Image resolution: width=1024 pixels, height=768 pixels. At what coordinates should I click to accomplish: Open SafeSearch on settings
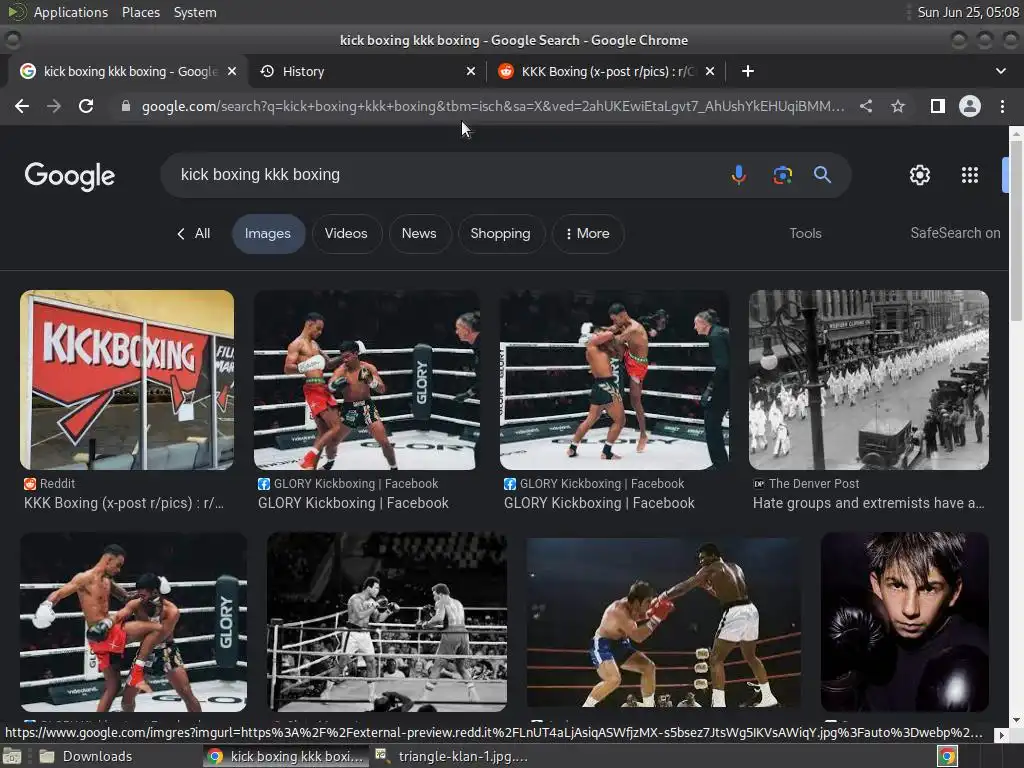(x=955, y=233)
